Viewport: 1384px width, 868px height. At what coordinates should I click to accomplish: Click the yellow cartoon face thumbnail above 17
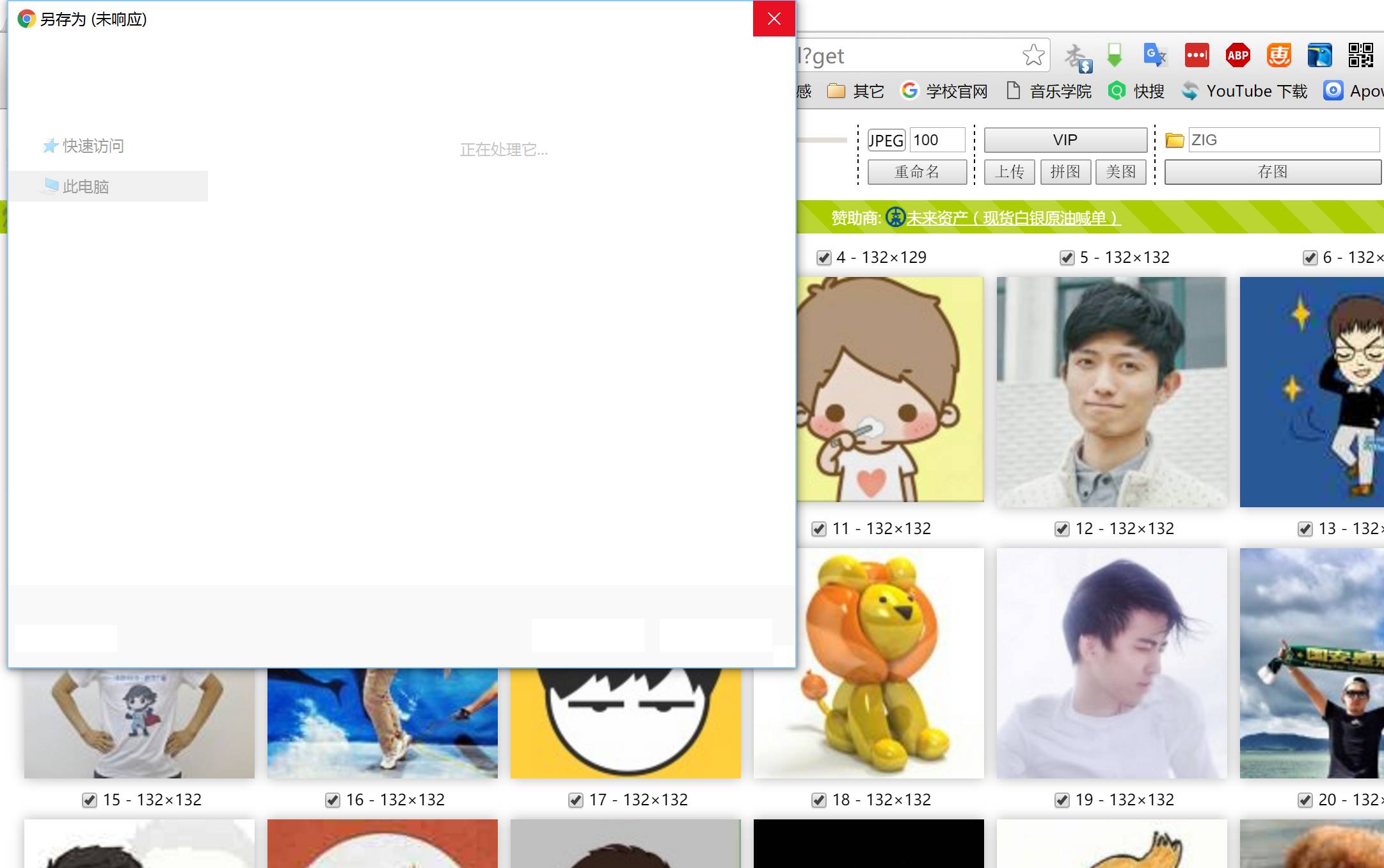click(625, 723)
